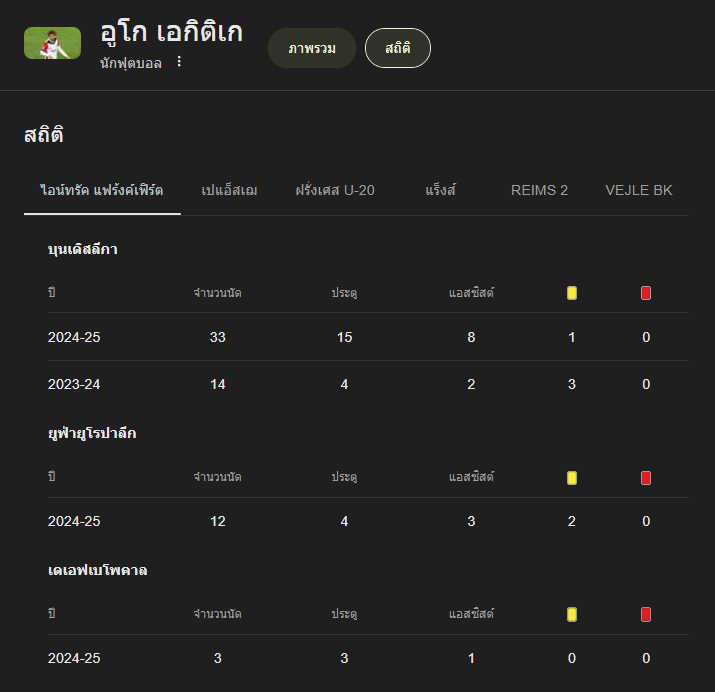Click the บุนเดิสลีกา league heading
The width and height of the screenshot is (715, 692).
coord(83,249)
